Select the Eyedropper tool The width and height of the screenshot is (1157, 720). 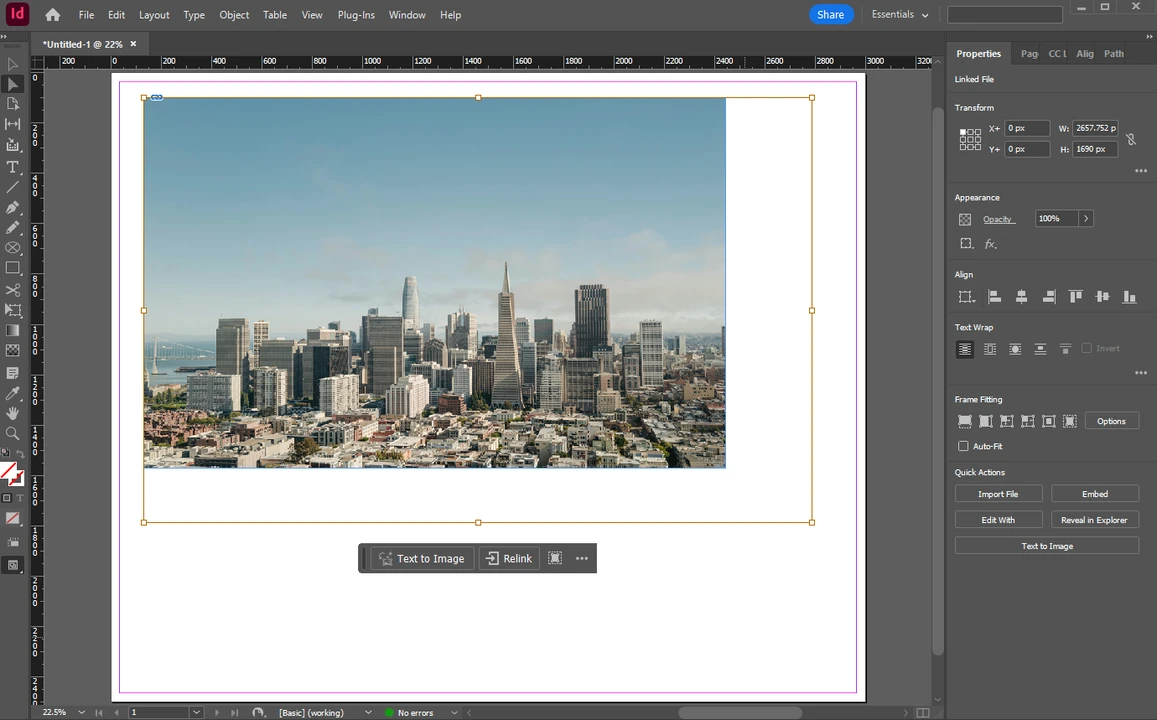[13, 393]
